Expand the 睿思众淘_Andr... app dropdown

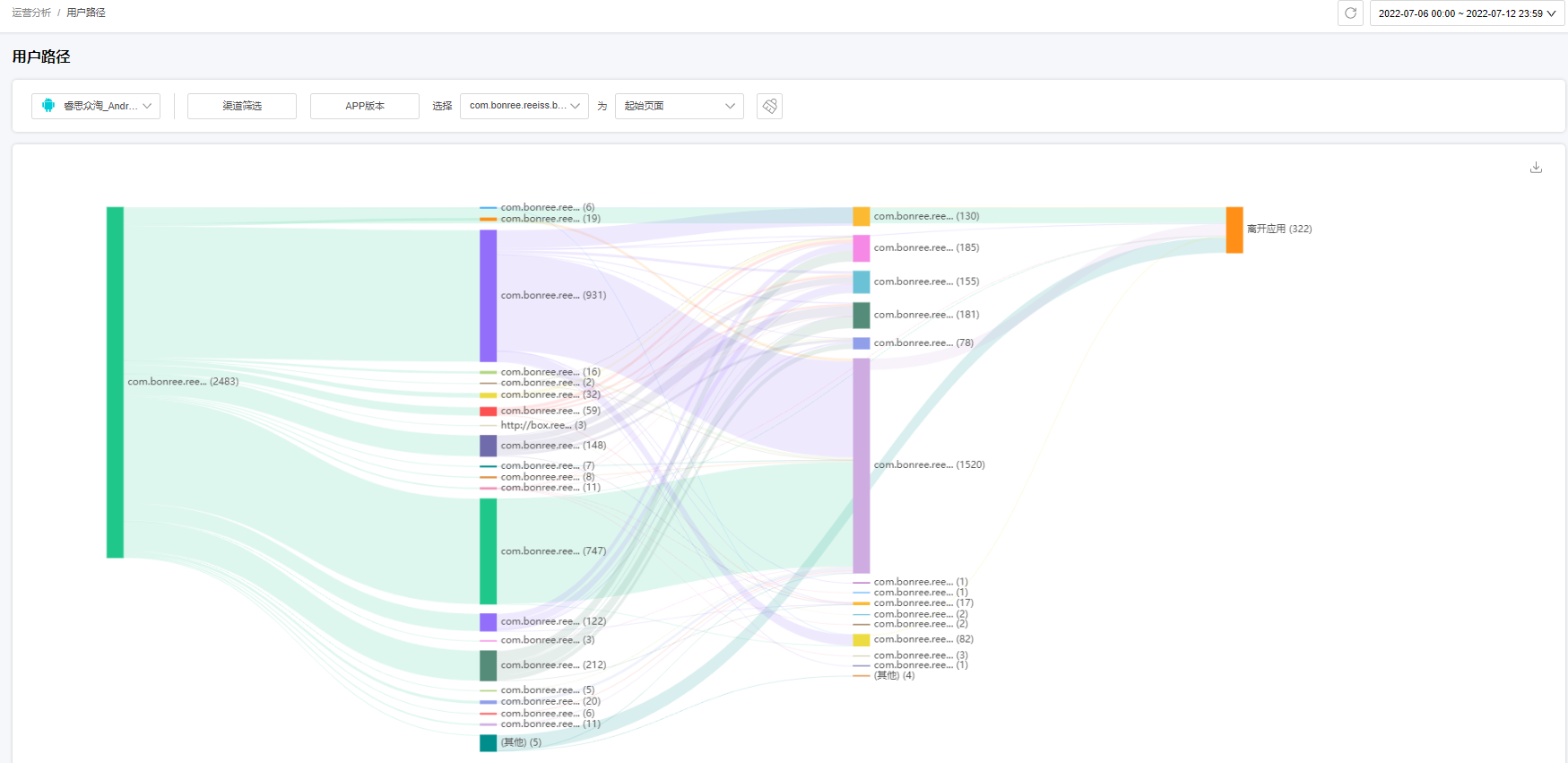pyautogui.click(x=96, y=106)
